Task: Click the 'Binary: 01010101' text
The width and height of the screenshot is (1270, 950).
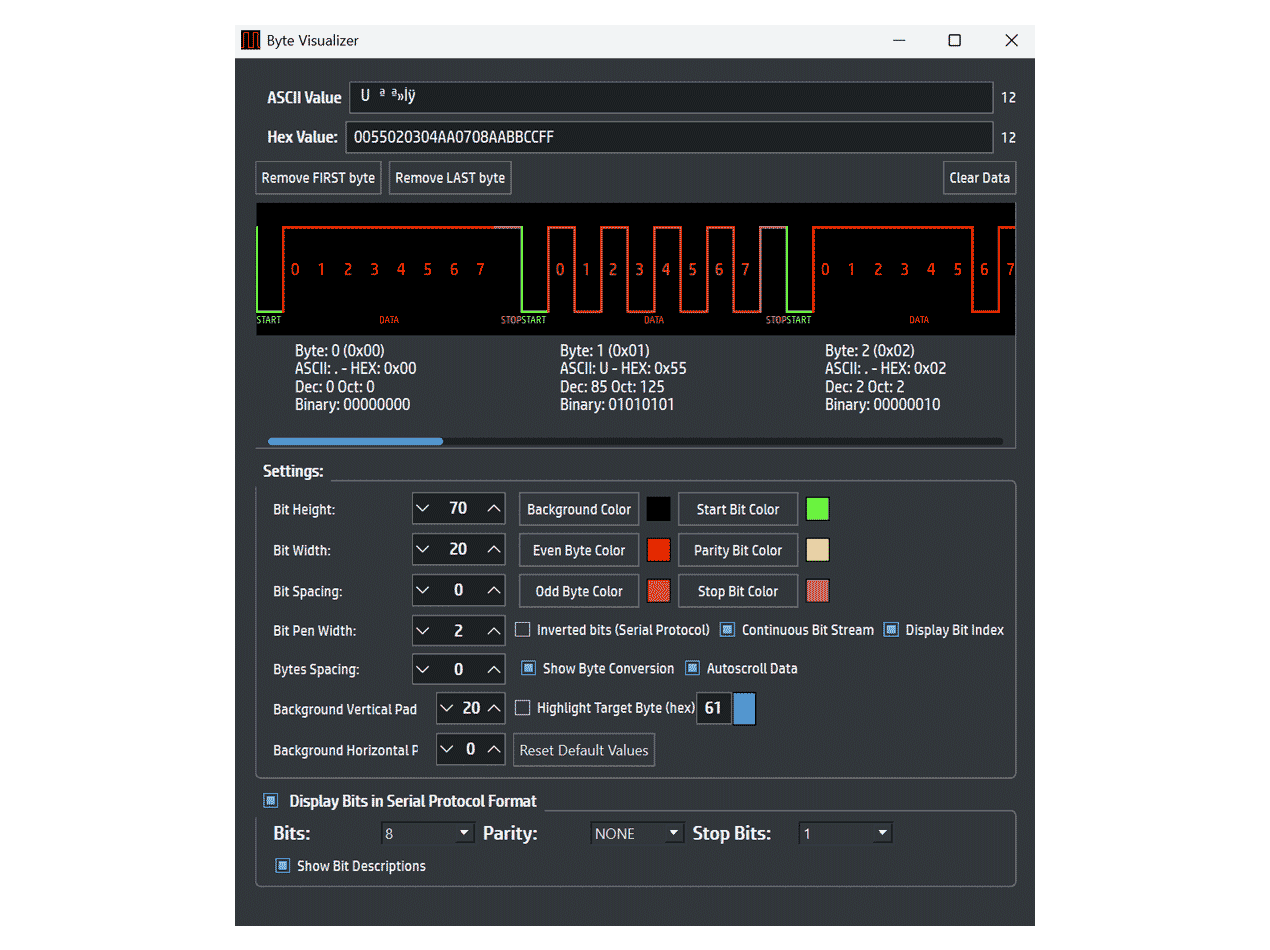Action: click(x=617, y=405)
